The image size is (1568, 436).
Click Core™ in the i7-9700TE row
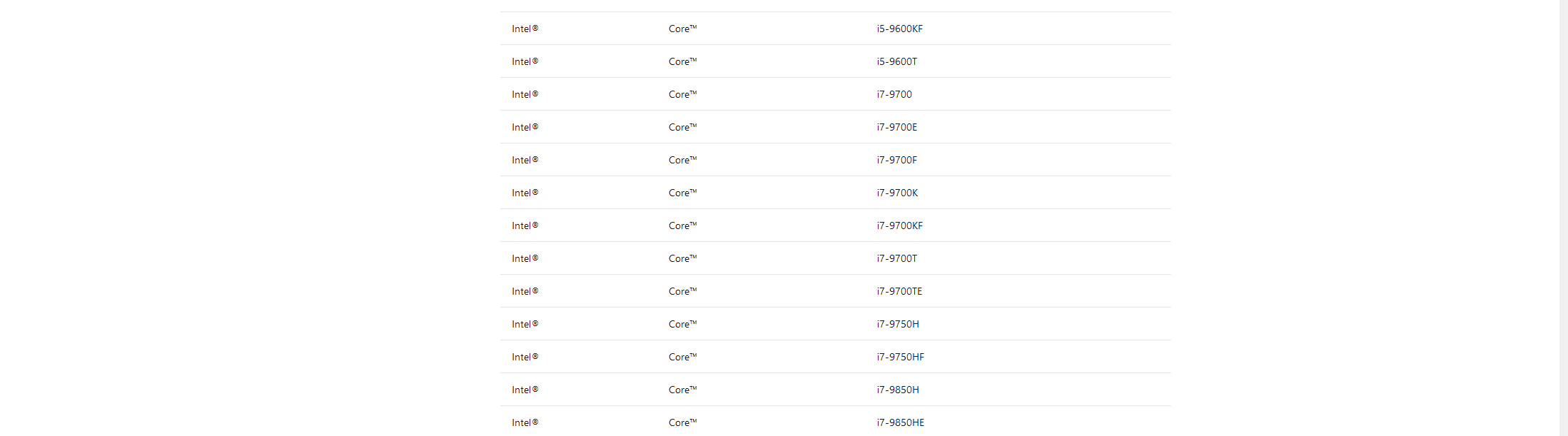click(682, 291)
